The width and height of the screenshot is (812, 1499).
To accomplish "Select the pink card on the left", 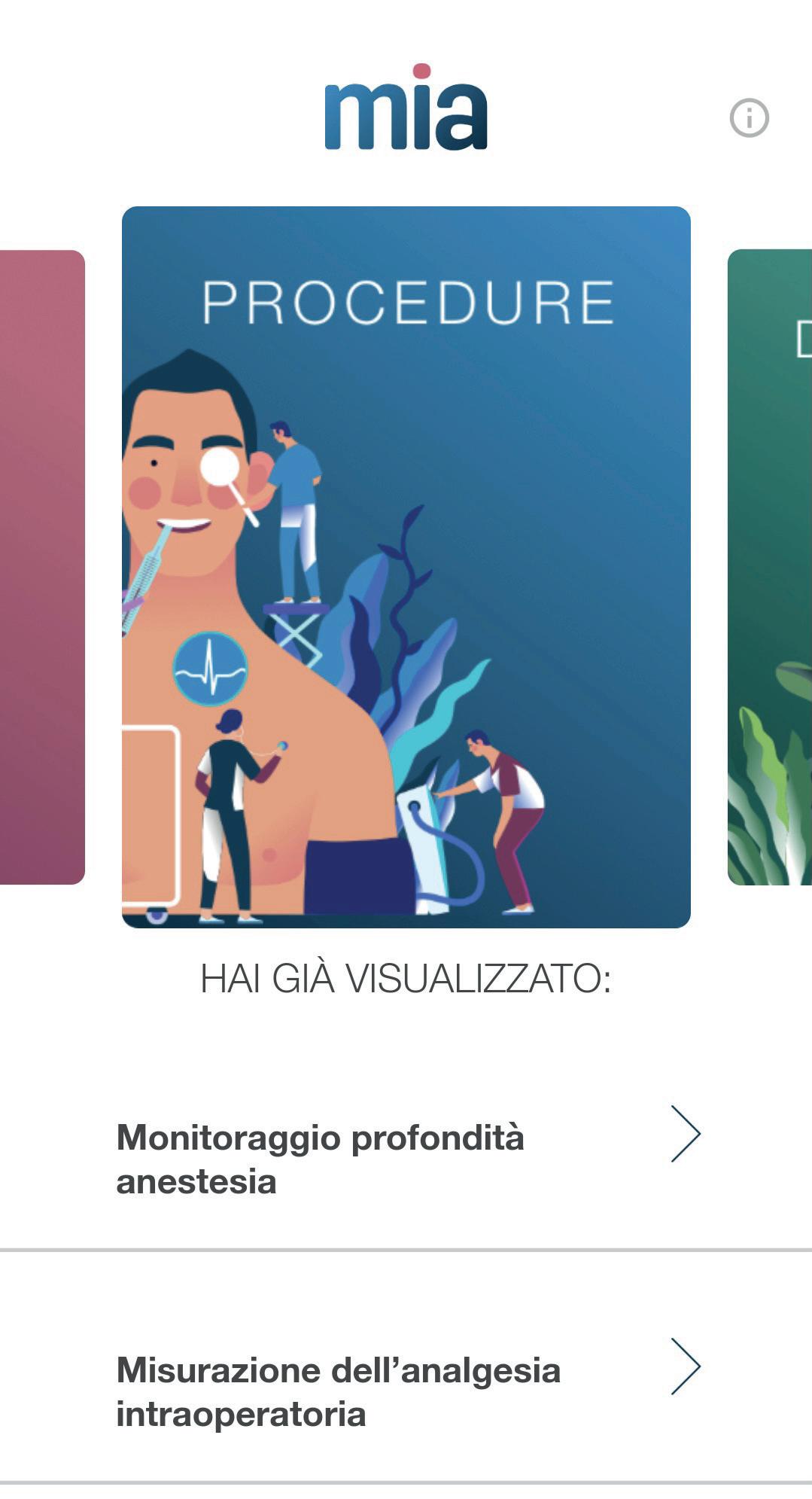I will [42, 567].
